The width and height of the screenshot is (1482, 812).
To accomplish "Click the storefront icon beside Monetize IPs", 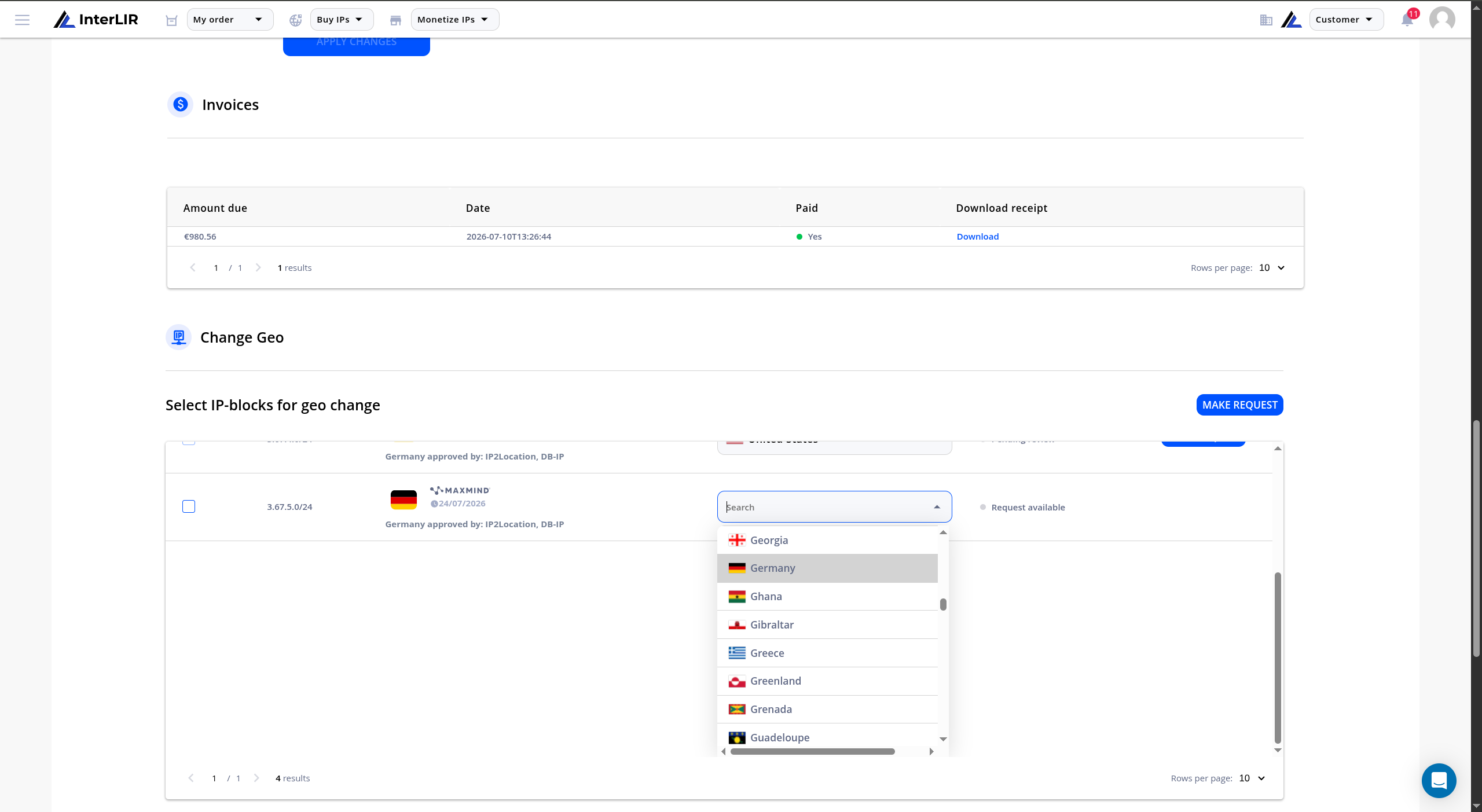I will coord(395,20).
